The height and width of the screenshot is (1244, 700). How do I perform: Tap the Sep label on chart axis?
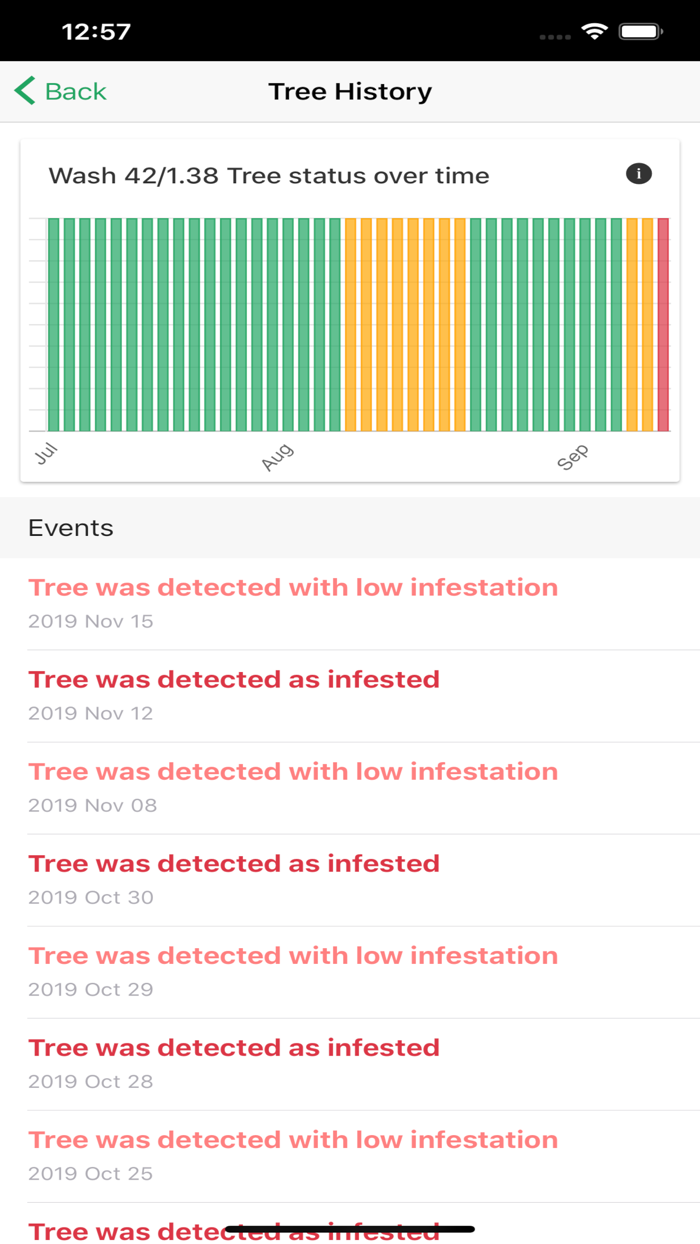(x=573, y=457)
